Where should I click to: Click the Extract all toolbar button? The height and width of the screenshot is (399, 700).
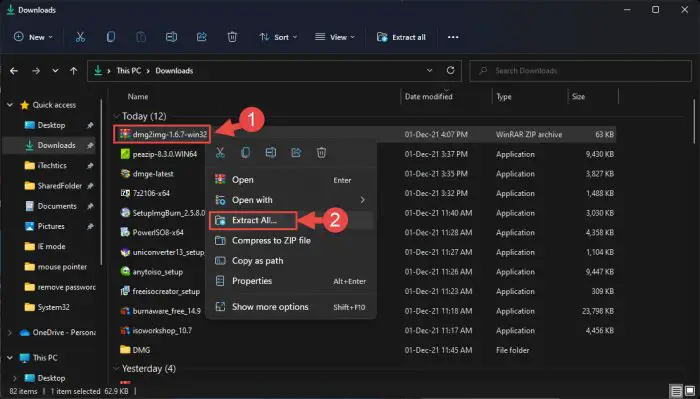(x=401, y=37)
